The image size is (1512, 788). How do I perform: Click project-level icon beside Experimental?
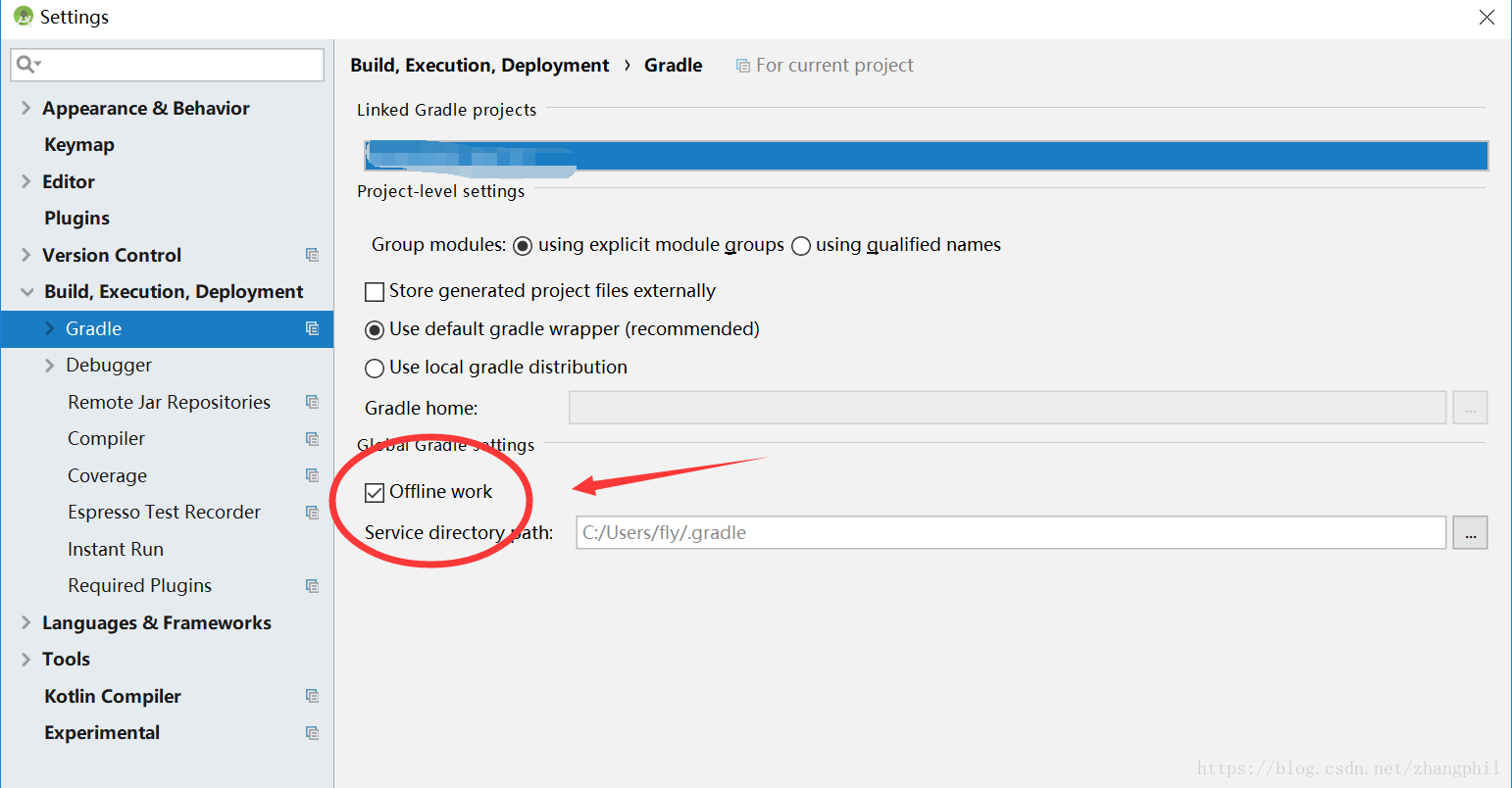point(312,732)
